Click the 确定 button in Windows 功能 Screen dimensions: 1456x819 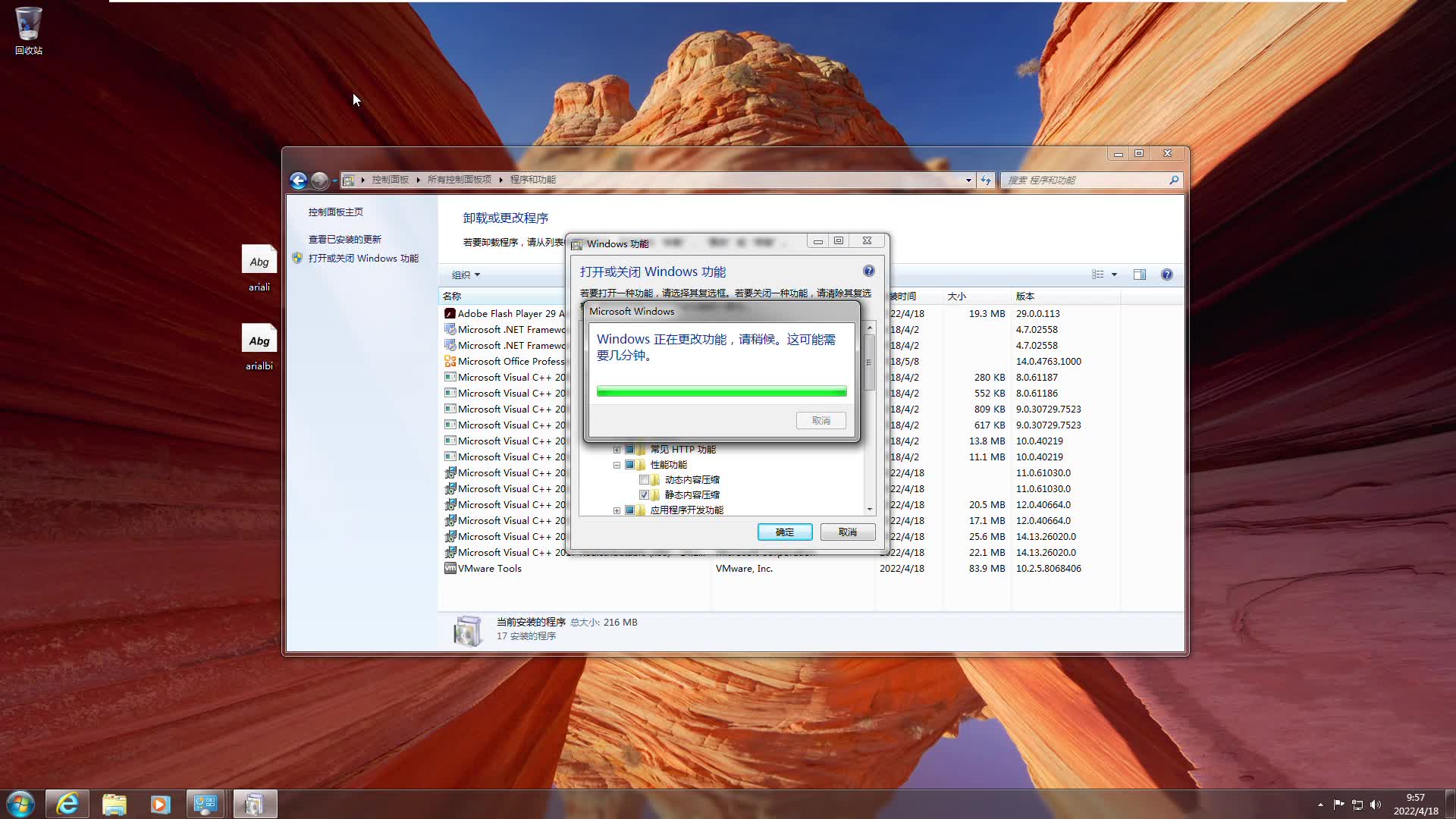click(784, 531)
